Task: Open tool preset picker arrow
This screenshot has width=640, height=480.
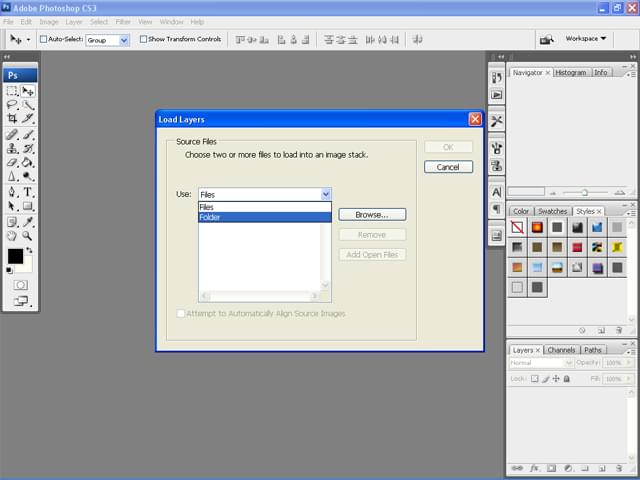Action: 28,40
